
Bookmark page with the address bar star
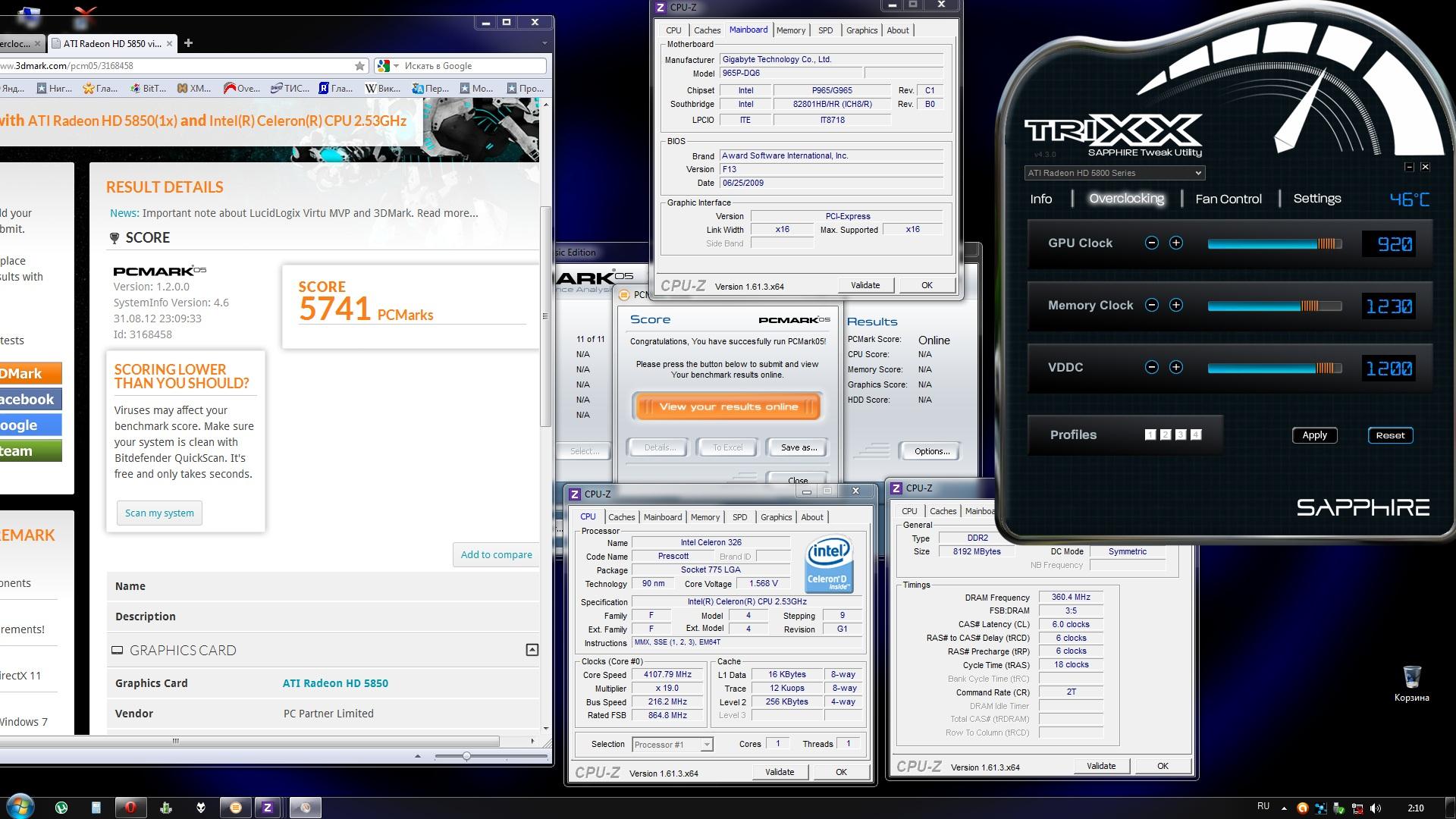(x=359, y=66)
